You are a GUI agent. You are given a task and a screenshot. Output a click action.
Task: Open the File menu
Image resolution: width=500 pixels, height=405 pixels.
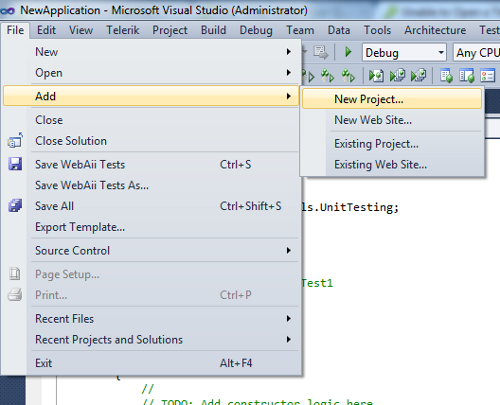tap(15, 30)
